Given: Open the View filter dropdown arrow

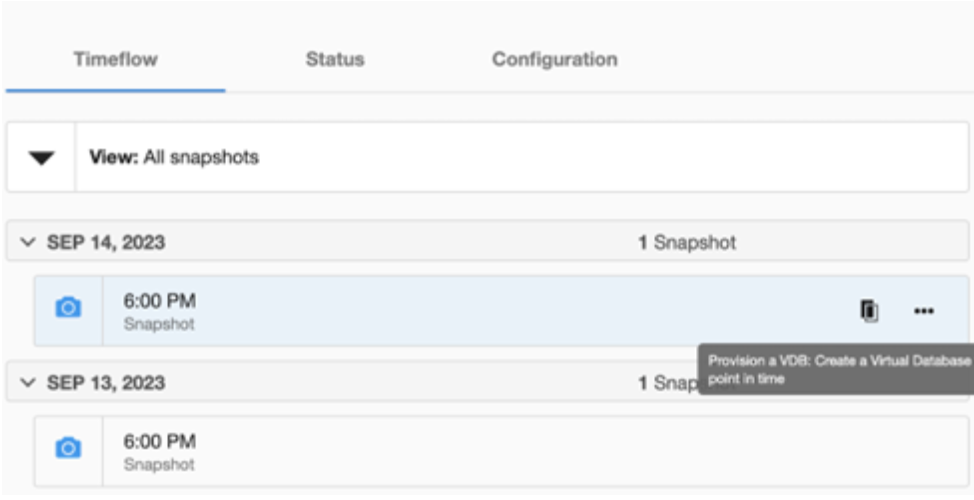Looking at the screenshot, I should 41,158.
